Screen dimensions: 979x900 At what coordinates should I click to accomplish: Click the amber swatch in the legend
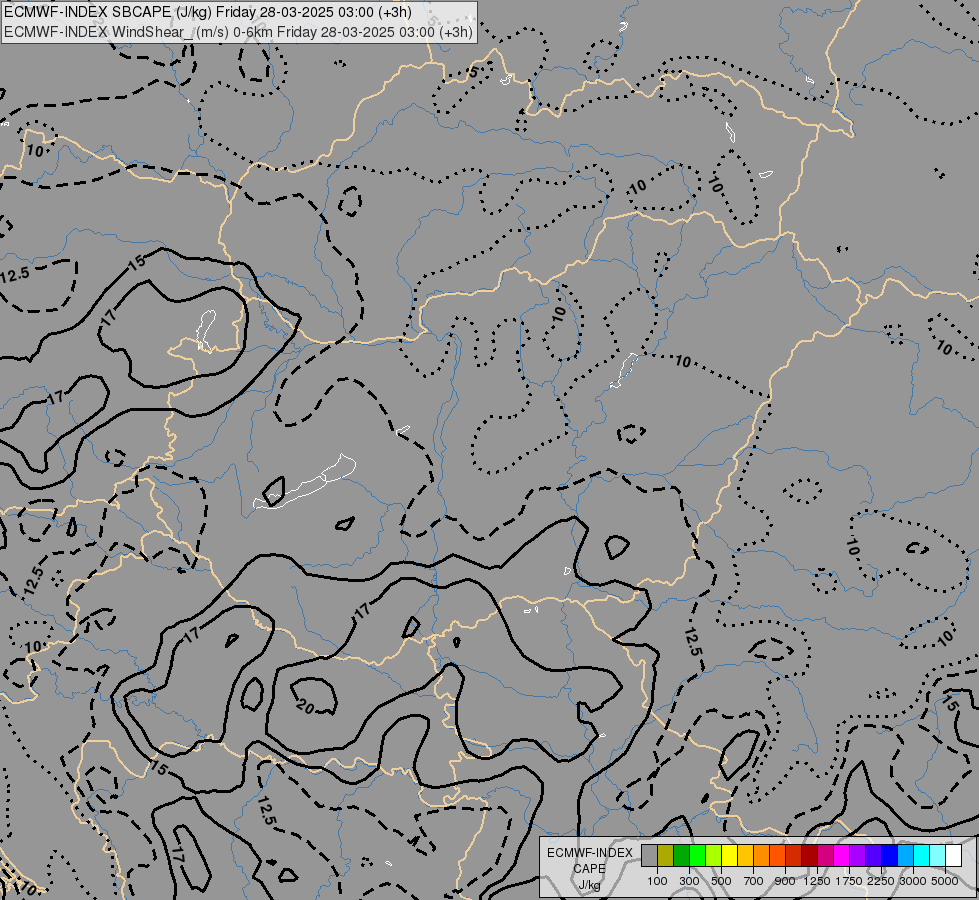tap(745, 855)
